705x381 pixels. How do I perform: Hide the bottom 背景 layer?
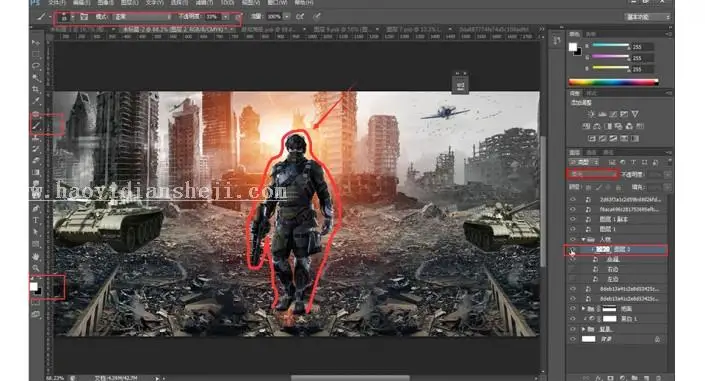(x=573, y=339)
